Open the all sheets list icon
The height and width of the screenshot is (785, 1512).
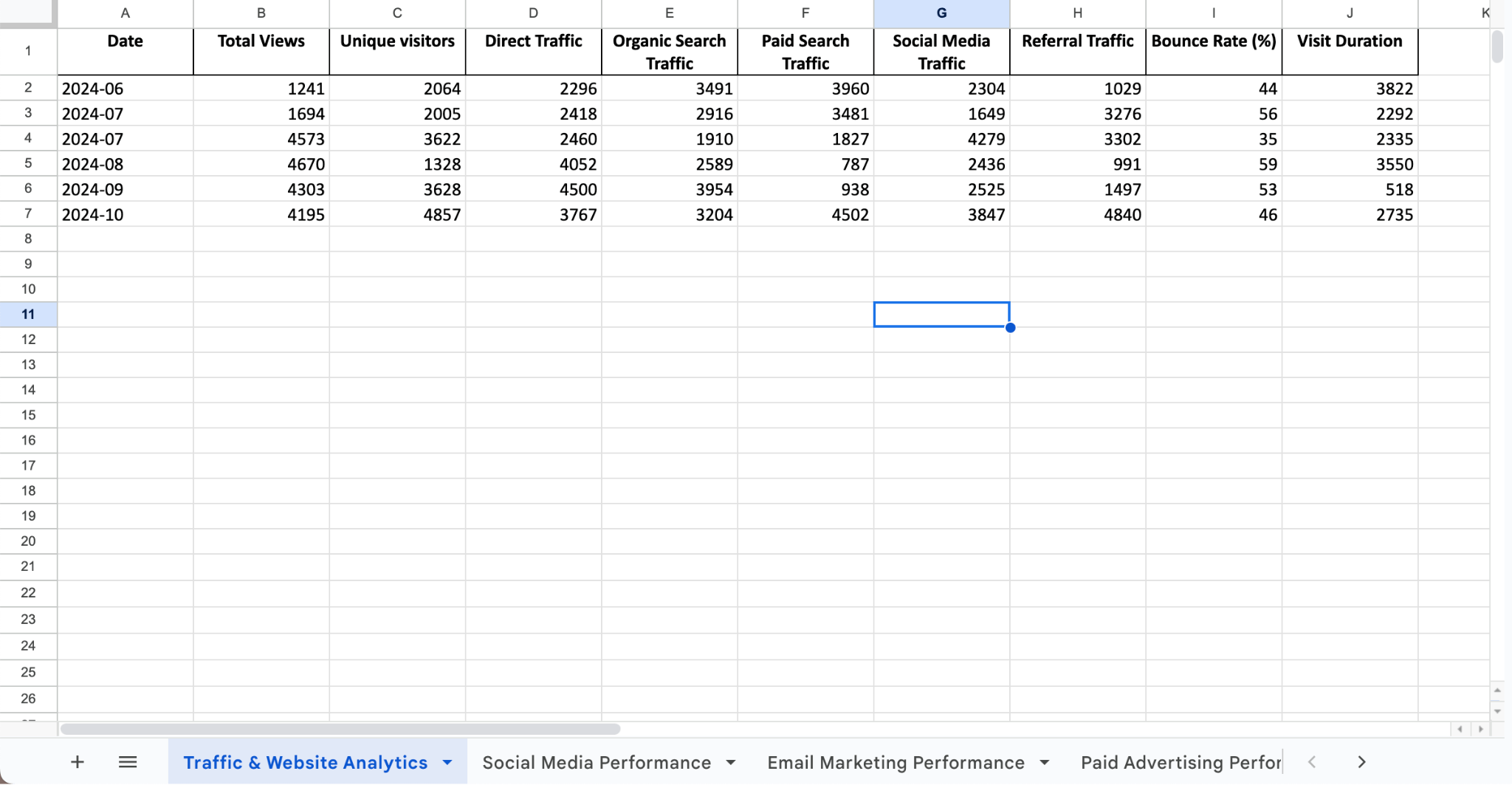point(127,761)
